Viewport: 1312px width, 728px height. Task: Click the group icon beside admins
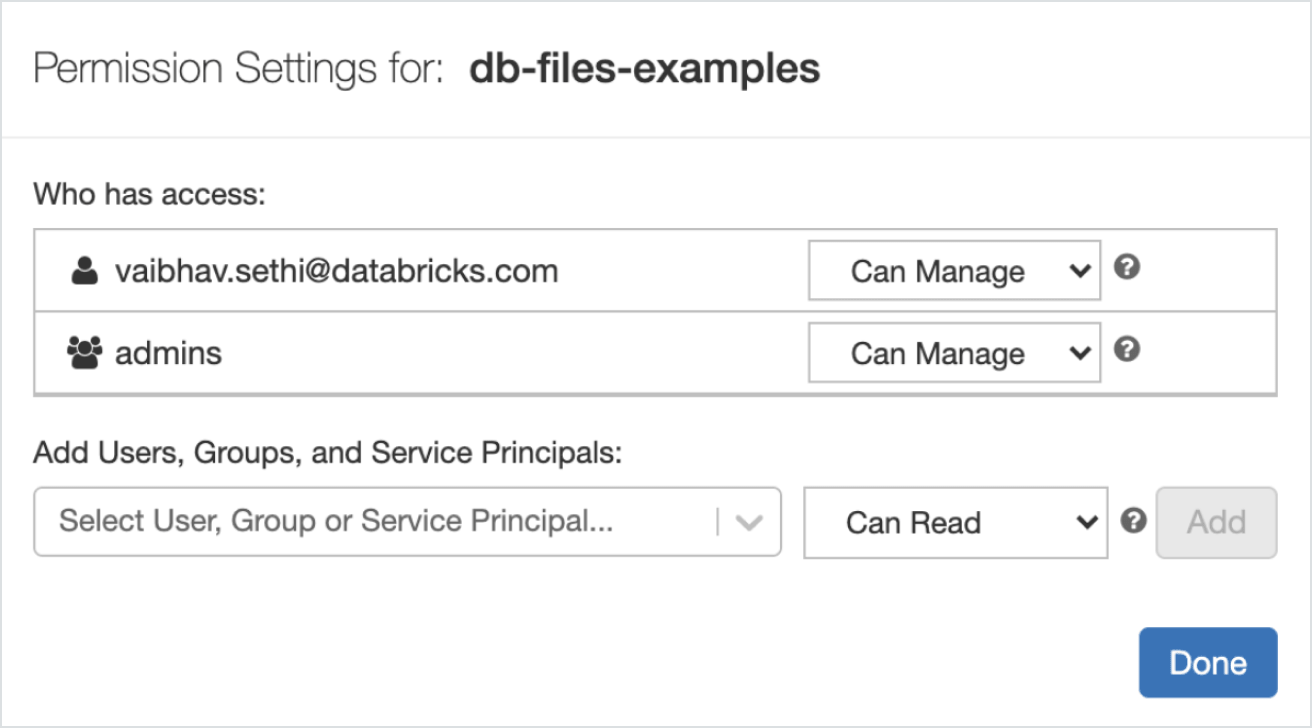pos(85,352)
